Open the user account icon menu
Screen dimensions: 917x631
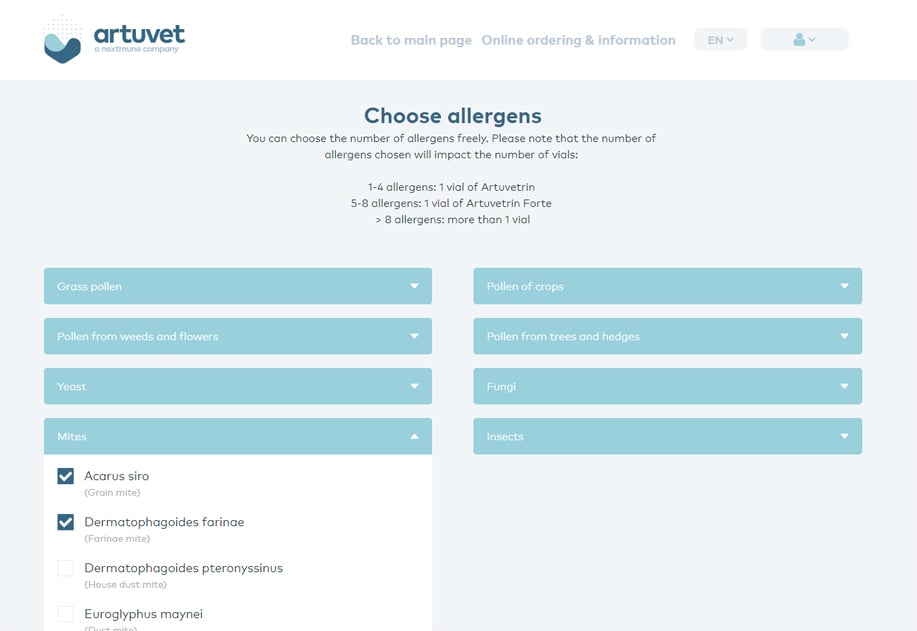(x=804, y=40)
